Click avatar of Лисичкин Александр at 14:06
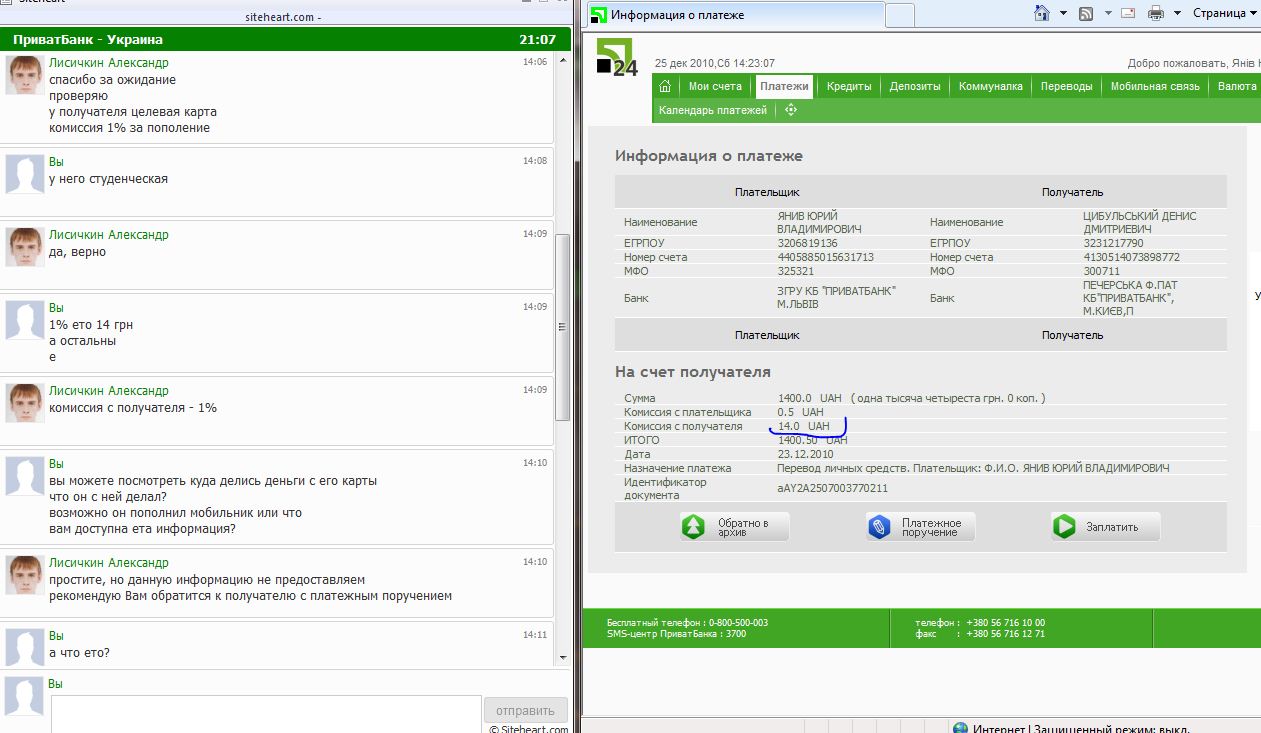1261x733 pixels. pyautogui.click(x=24, y=75)
